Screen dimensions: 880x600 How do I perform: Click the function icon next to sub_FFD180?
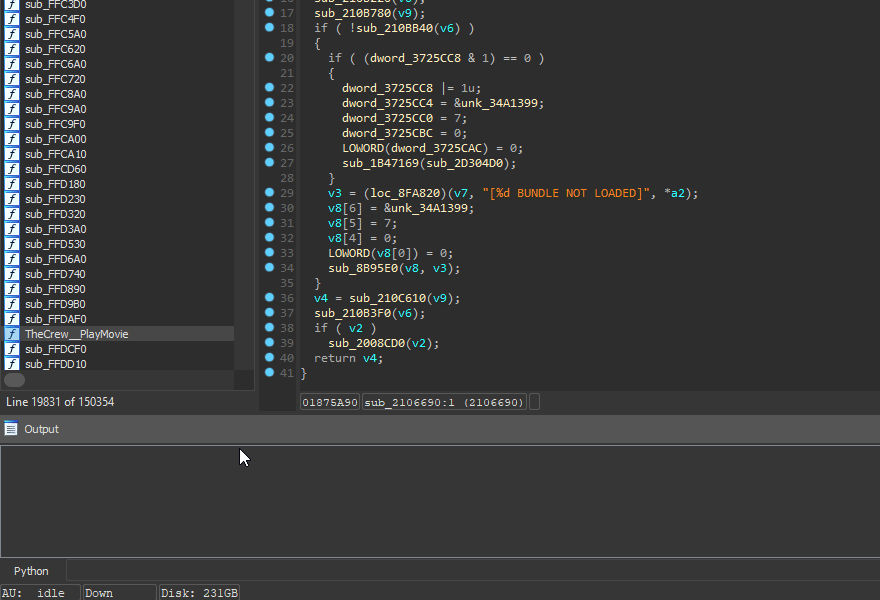12,184
